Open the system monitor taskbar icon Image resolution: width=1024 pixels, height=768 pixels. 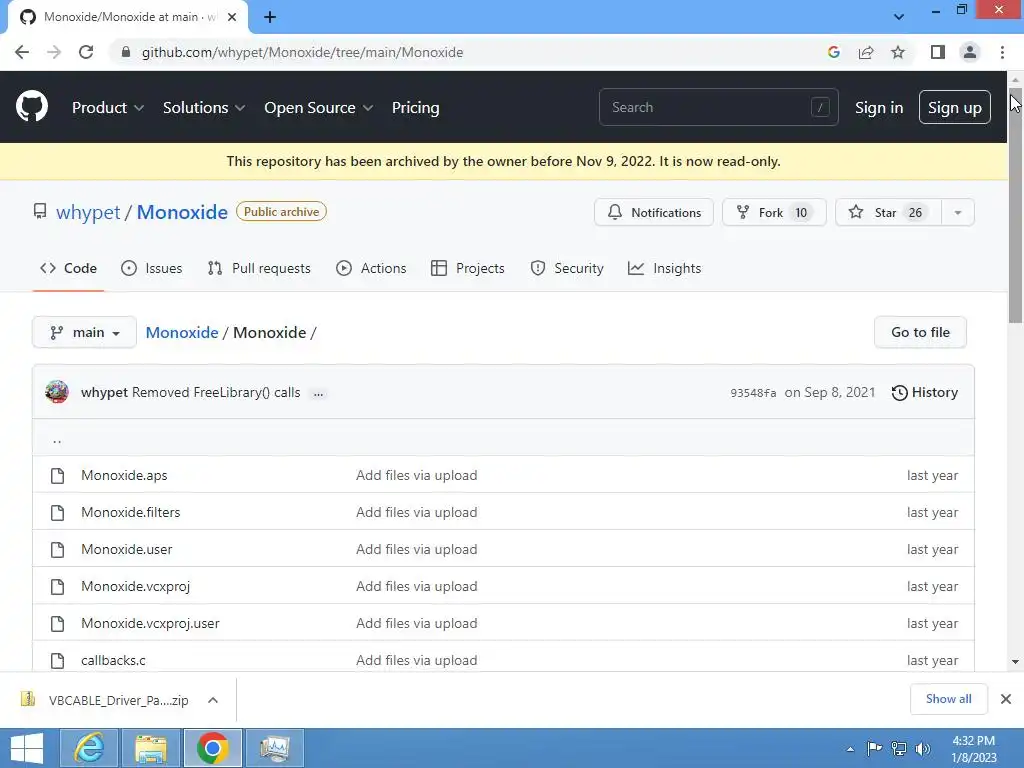(x=275, y=748)
